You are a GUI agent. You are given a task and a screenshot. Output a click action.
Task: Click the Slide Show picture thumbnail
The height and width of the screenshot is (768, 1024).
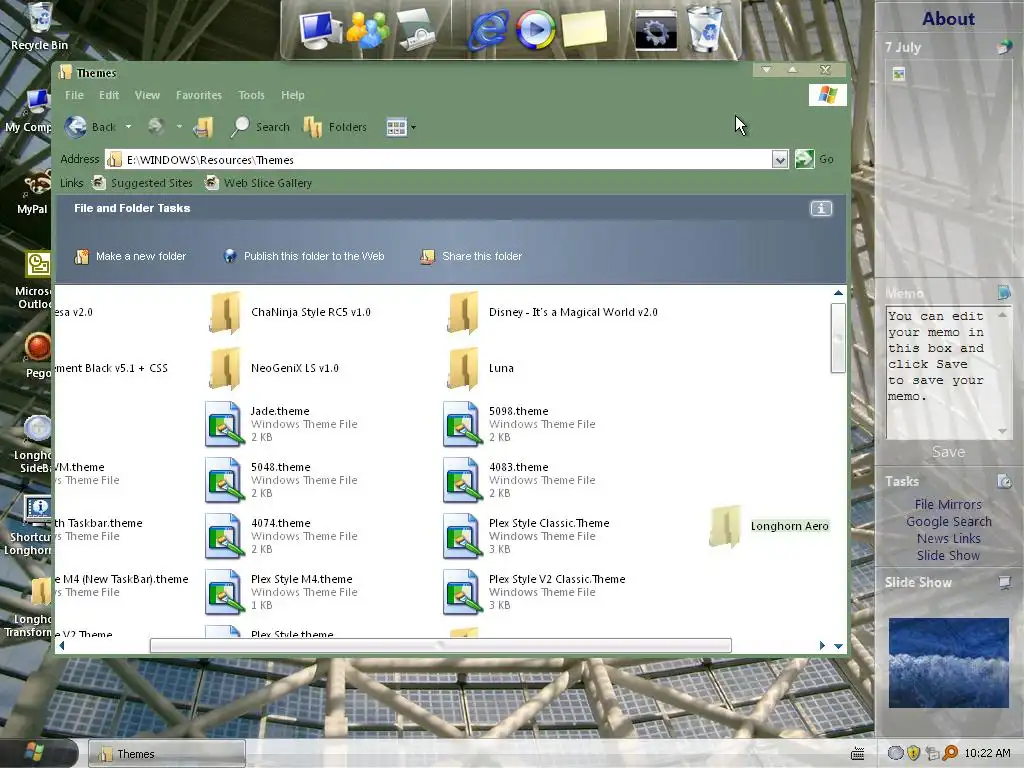[x=948, y=663]
